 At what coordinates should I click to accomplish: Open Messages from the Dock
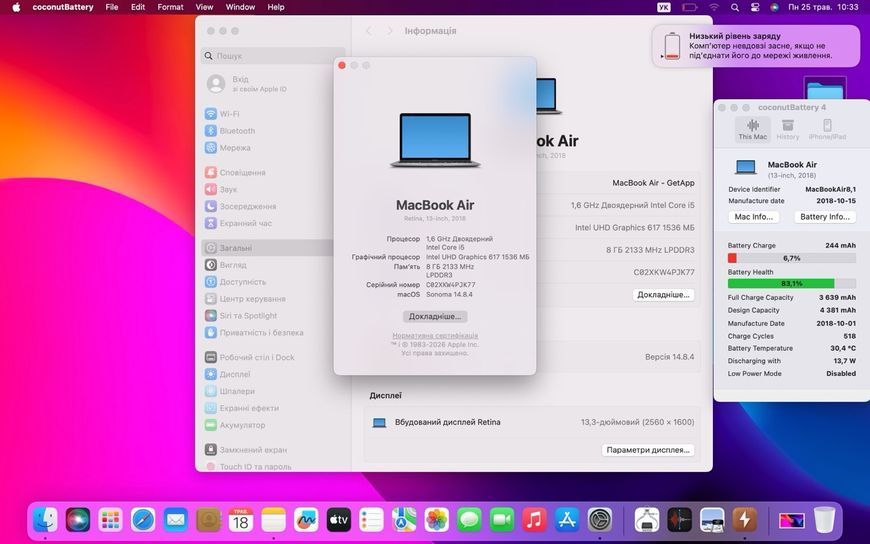tap(469, 520)
